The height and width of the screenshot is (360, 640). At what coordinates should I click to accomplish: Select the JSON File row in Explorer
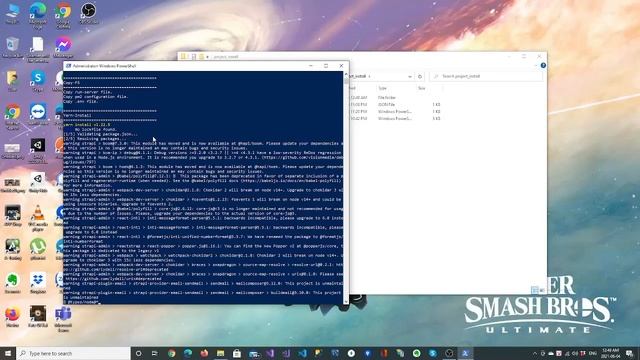[x=395, y=104]
